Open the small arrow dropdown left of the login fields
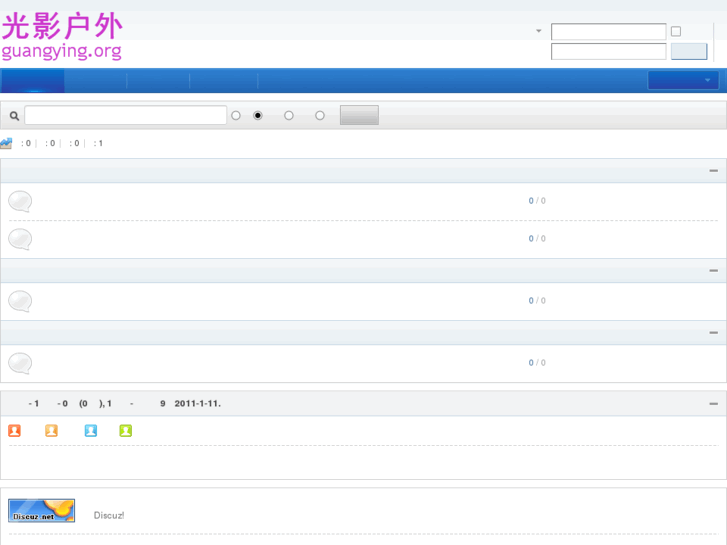Screen dimensions: 727x545 coord(538,31)
